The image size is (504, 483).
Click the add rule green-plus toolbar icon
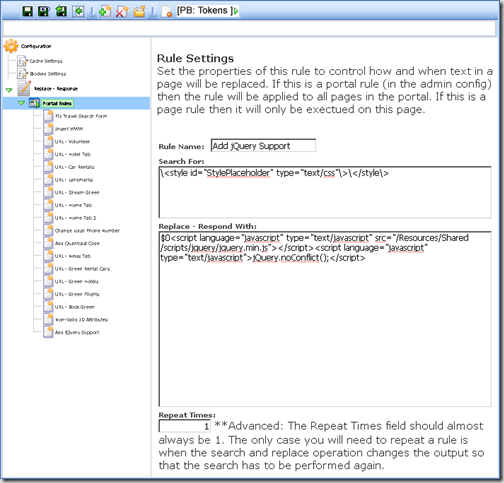pyautogui.click(x=105, y=11)
